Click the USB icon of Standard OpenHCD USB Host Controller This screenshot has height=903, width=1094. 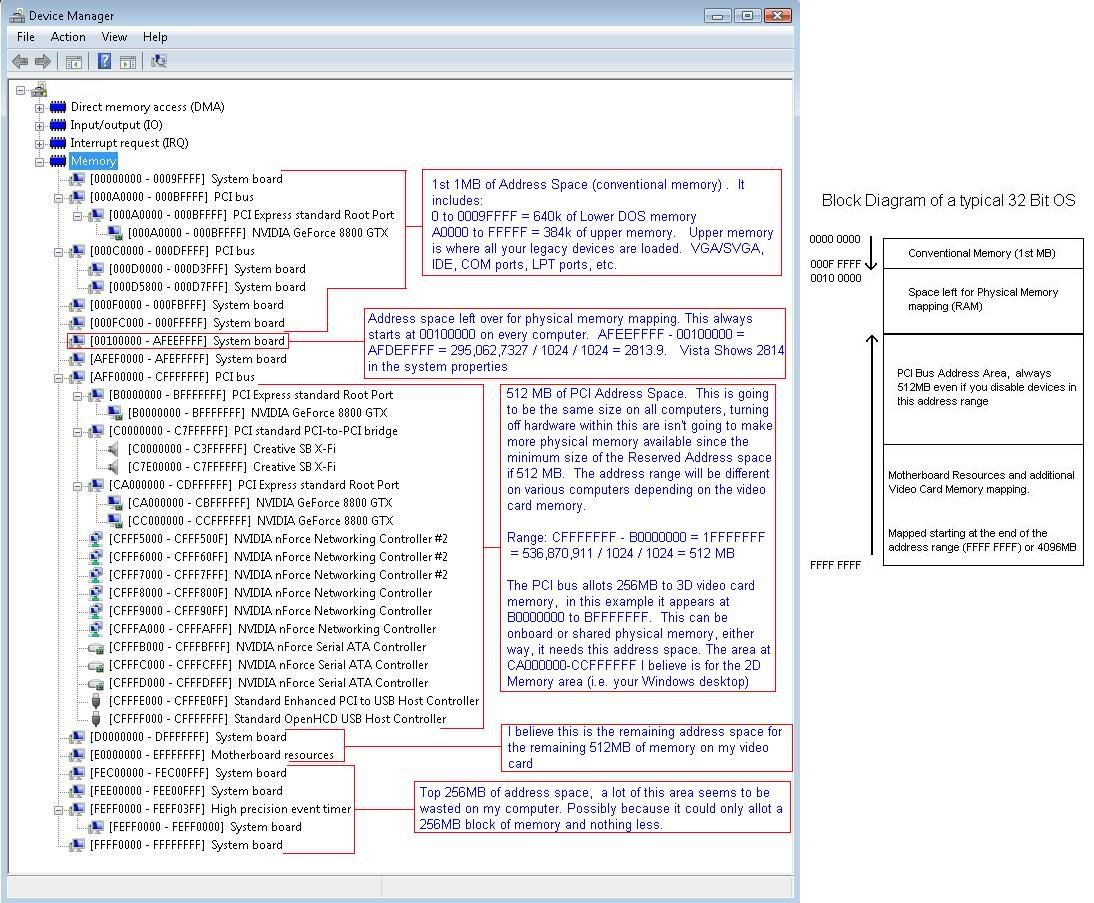tap(96, 719)
